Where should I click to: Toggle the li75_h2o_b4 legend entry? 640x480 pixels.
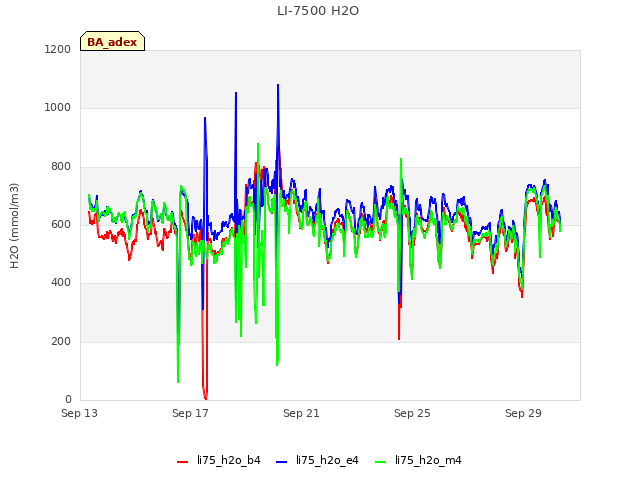(219, 460)
